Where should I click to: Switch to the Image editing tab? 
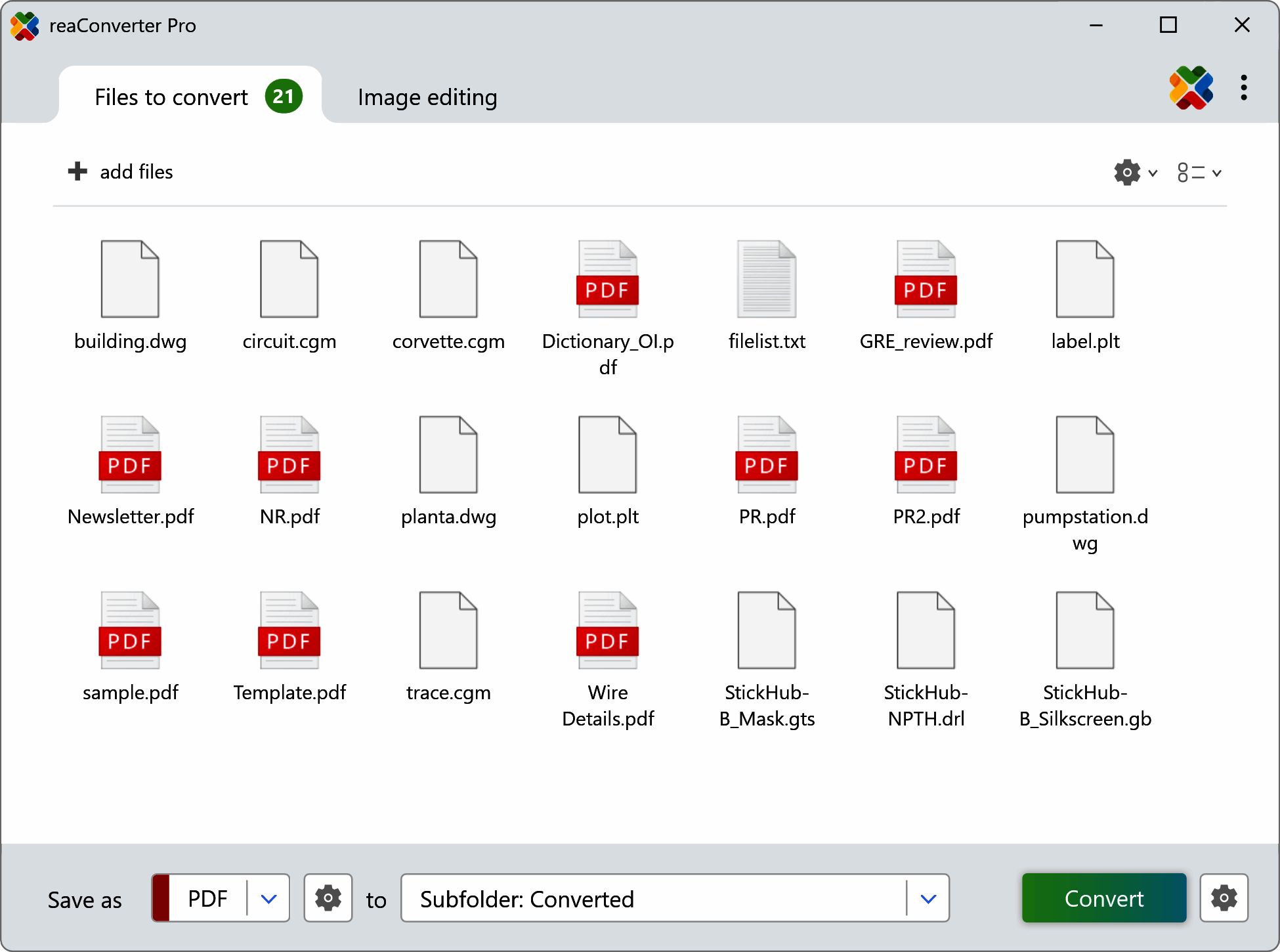[427, 97]
